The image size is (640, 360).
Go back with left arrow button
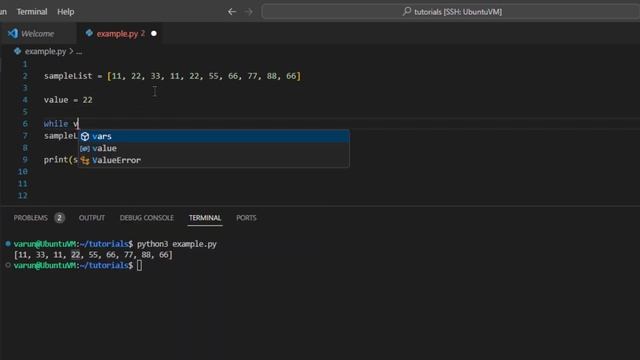232,12
